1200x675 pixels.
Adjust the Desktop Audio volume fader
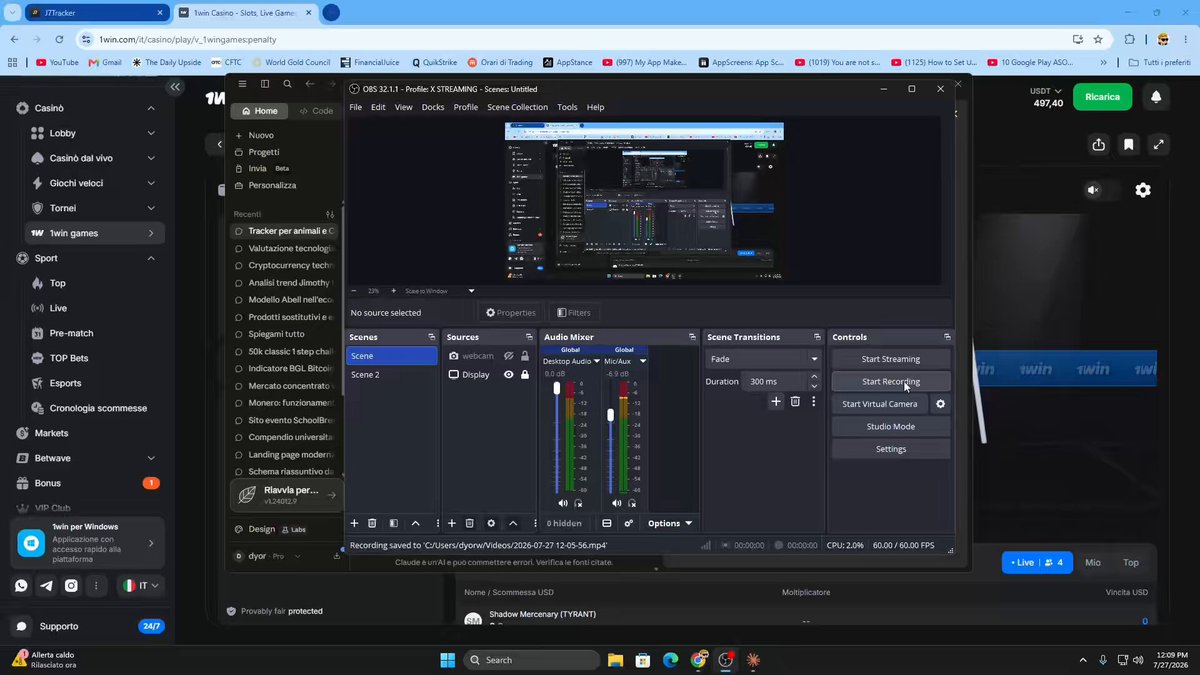click(x=557, y=388)
